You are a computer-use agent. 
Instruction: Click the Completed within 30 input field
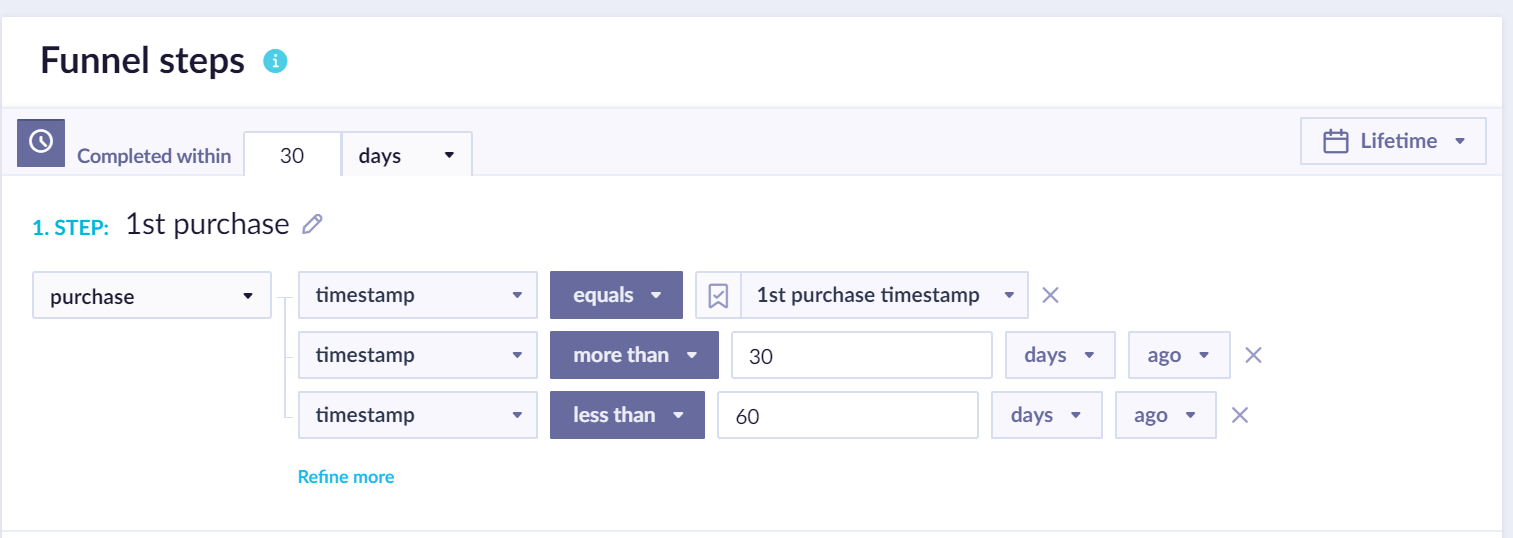292,155
